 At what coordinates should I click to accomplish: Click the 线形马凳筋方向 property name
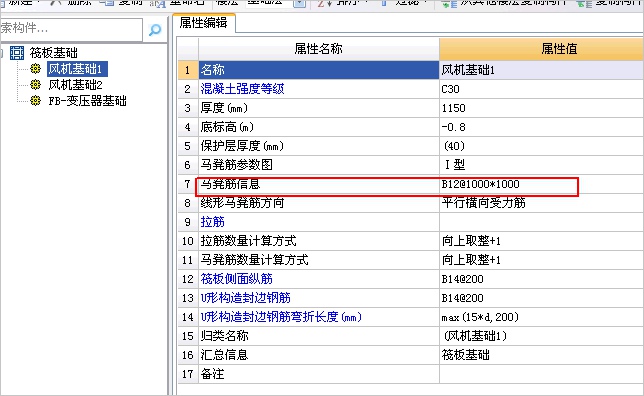tap(242, 203)
